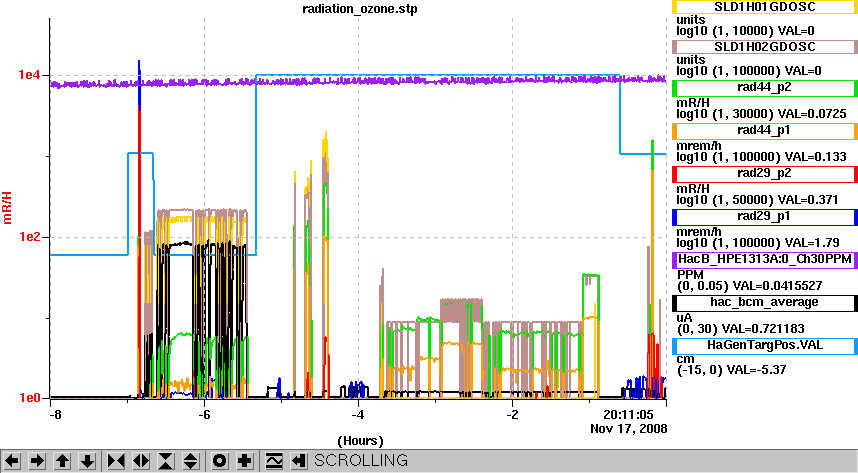Click the 1e4 y-axis tick label
The image size is (858, 473).
click(29, 75)
